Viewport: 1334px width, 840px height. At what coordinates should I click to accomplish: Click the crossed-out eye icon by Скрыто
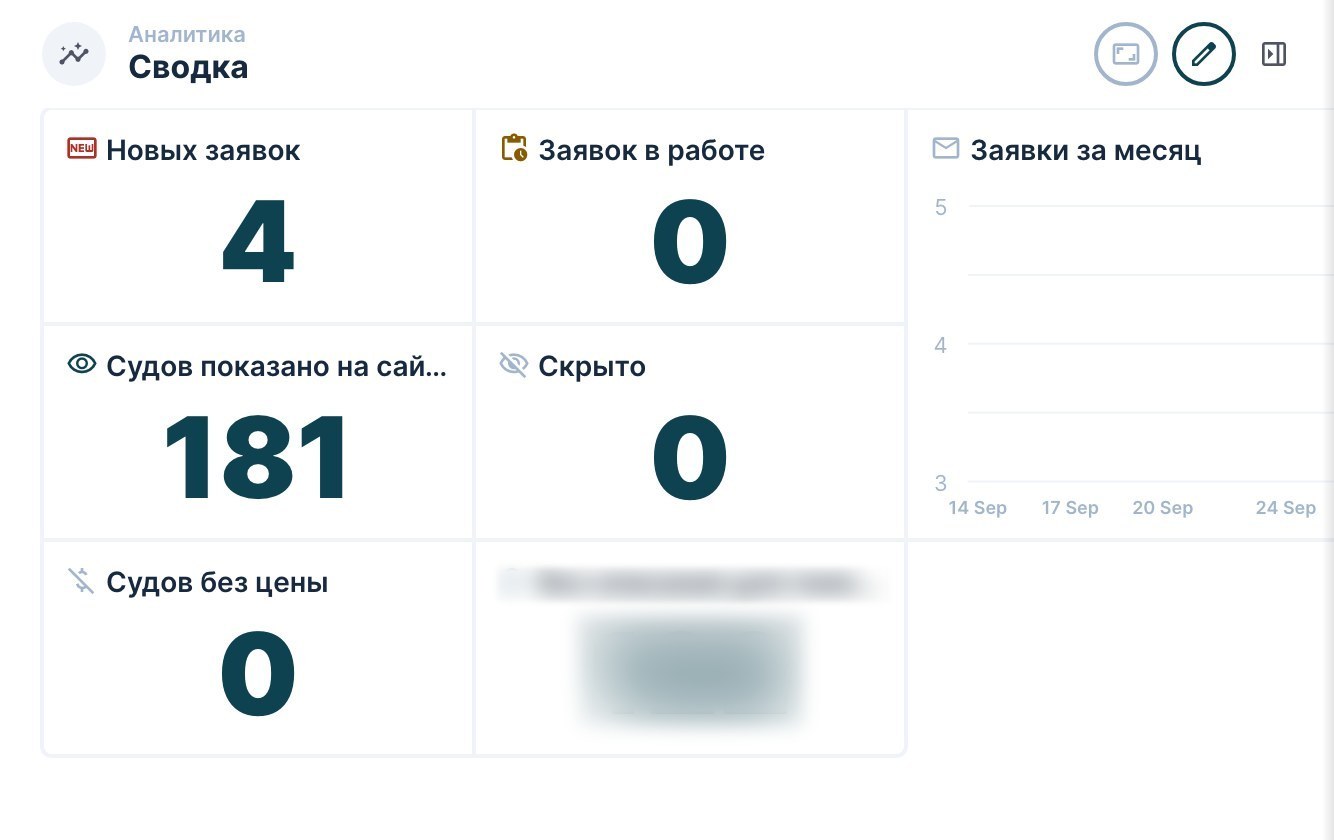[513, 365]
